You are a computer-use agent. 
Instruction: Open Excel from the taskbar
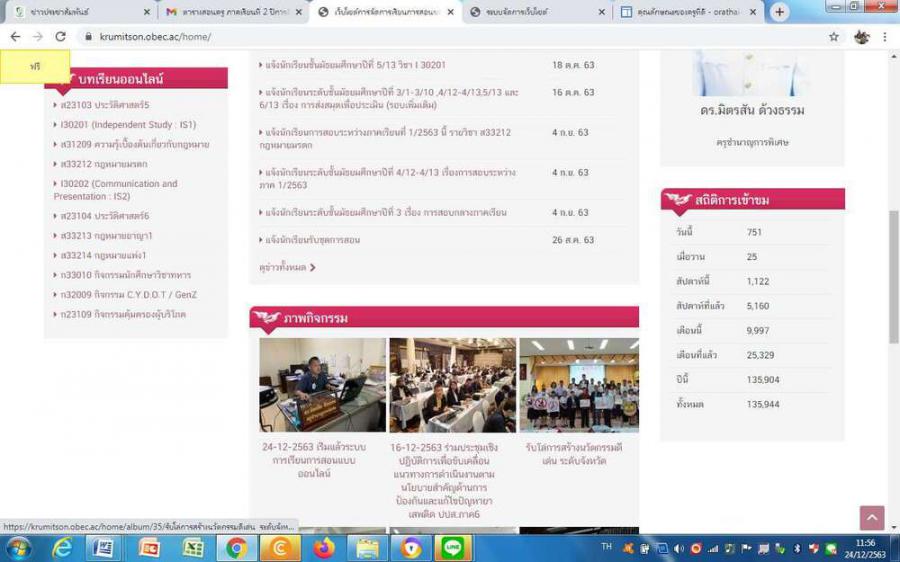pos(193,548)
